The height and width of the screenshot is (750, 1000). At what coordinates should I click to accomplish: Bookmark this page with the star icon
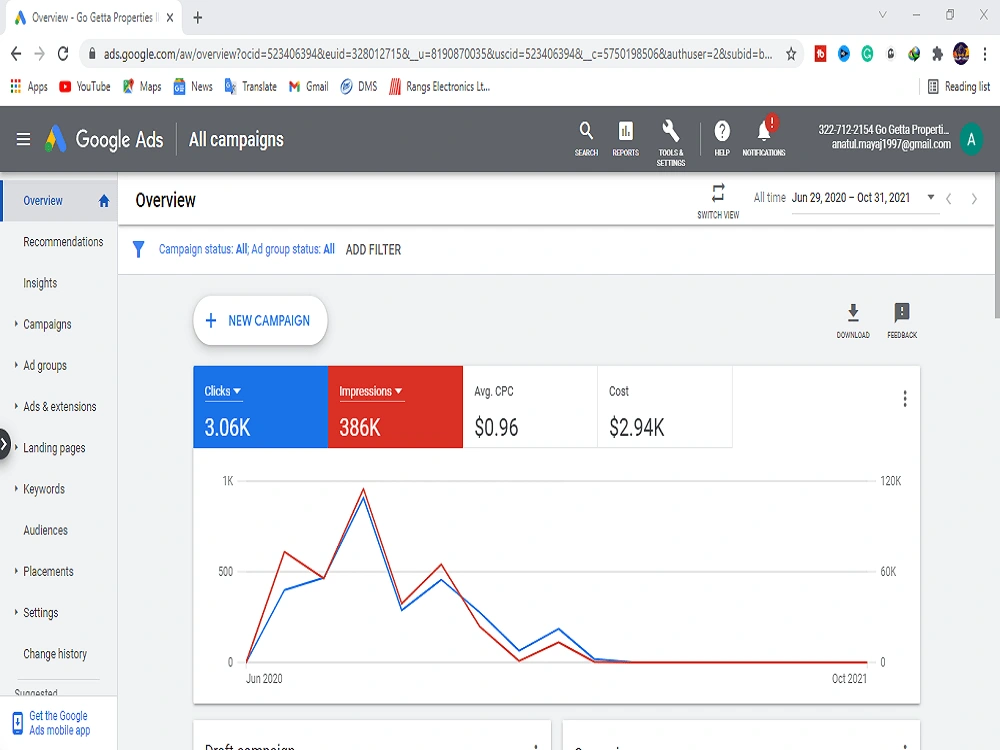tap(791, 54)
